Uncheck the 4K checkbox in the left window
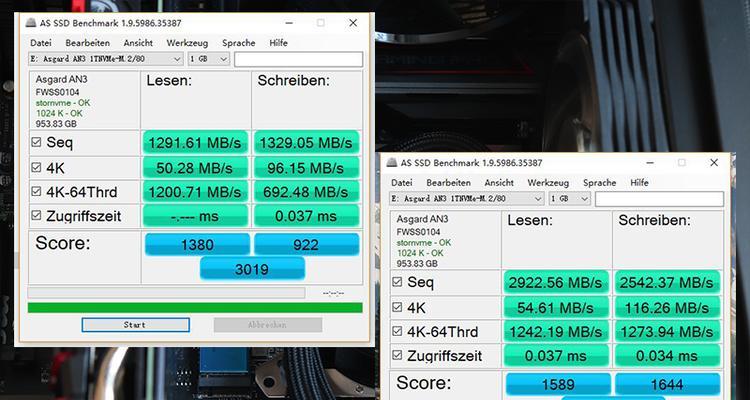750x400 pixels. click(x=36, y=167)
